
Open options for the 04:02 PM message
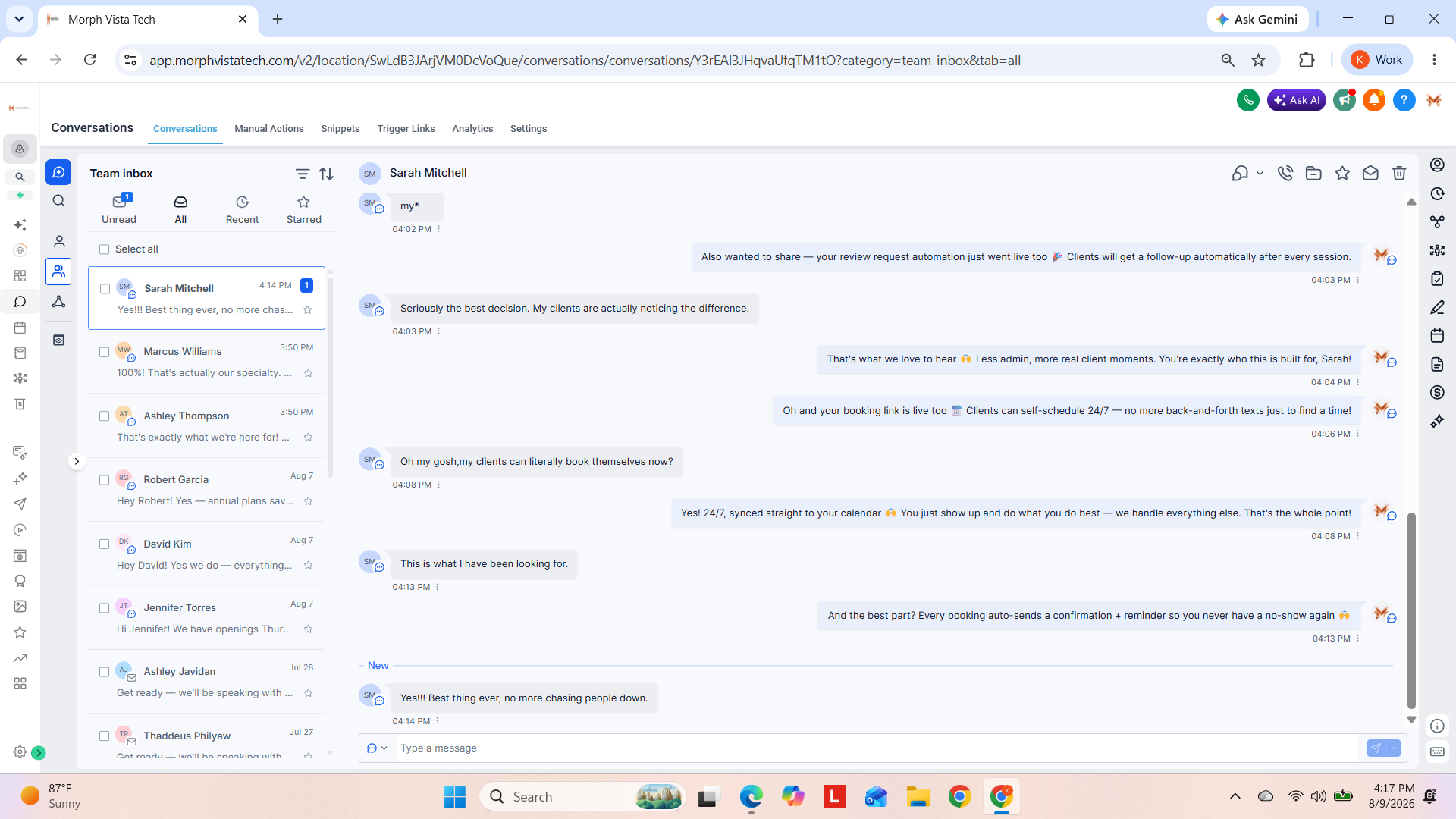439,229
